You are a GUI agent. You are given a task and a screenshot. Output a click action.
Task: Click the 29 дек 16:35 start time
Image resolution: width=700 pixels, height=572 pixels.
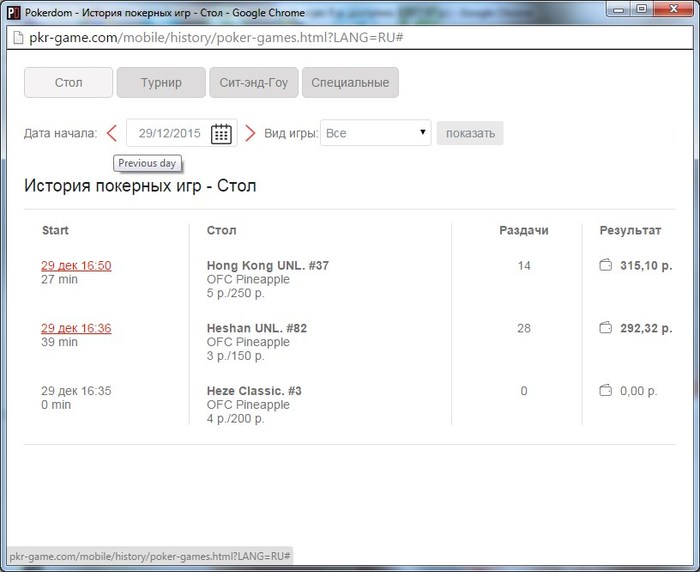(x=76, y=391)
